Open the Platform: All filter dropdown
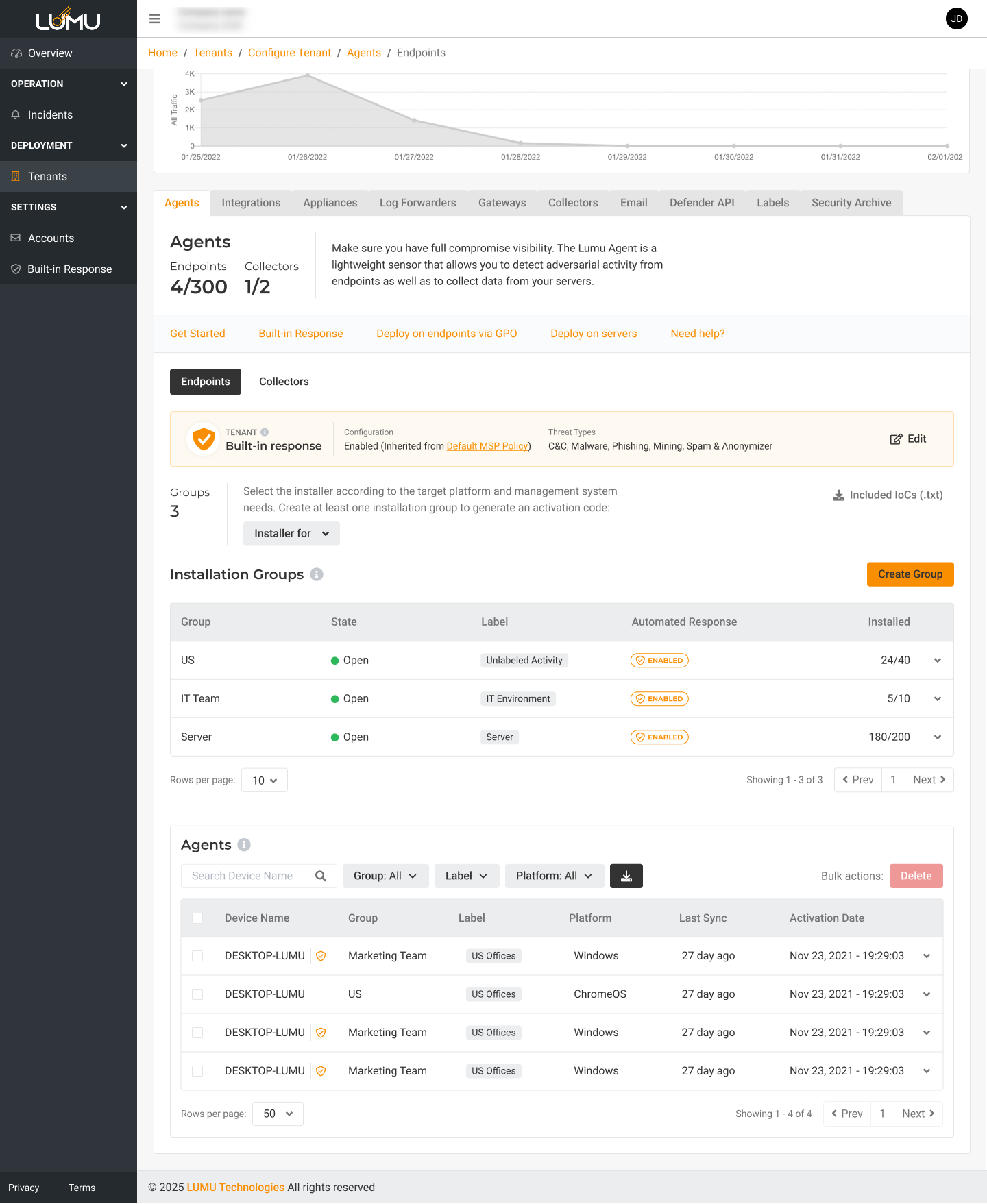The width and height of the screenshot is (987, 1204). tap(554, 876)
